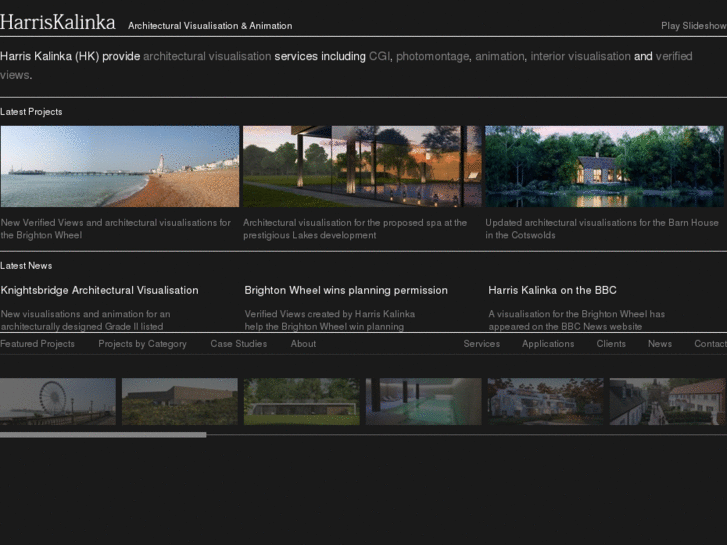Screen dimensions: 727x545
Task: Click Barn House Cotswolds caption
Action: (602, 229)
